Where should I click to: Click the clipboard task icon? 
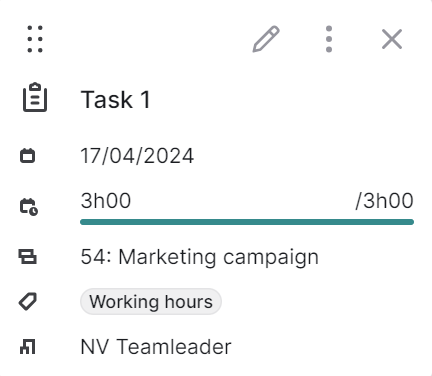coord(35,97)
